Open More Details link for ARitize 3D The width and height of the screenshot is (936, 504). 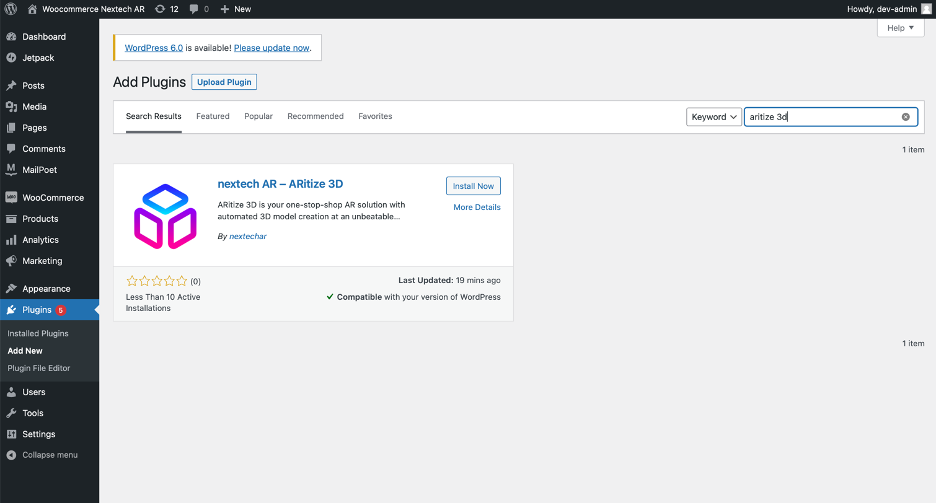(x=476, y=207)
